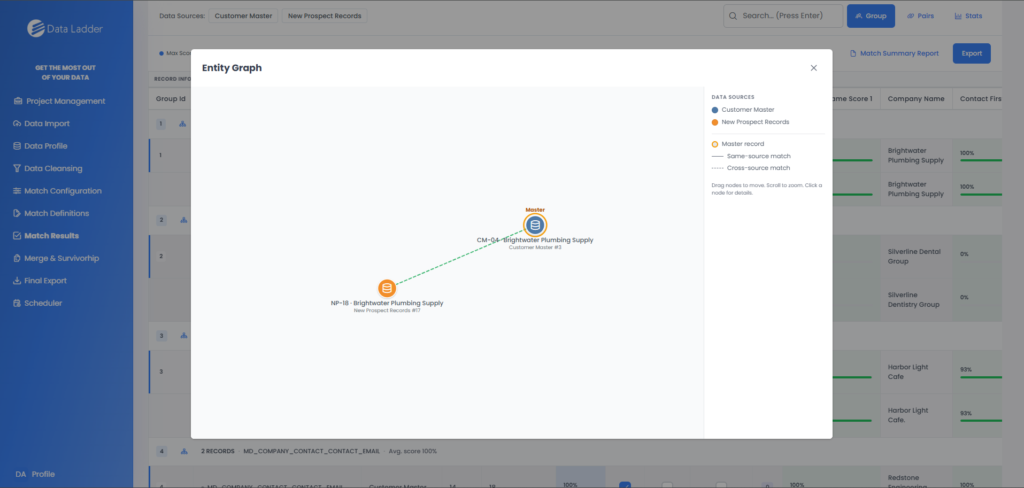Click the Same-source match legend line

pyautogui.click(x=716, y=156)
